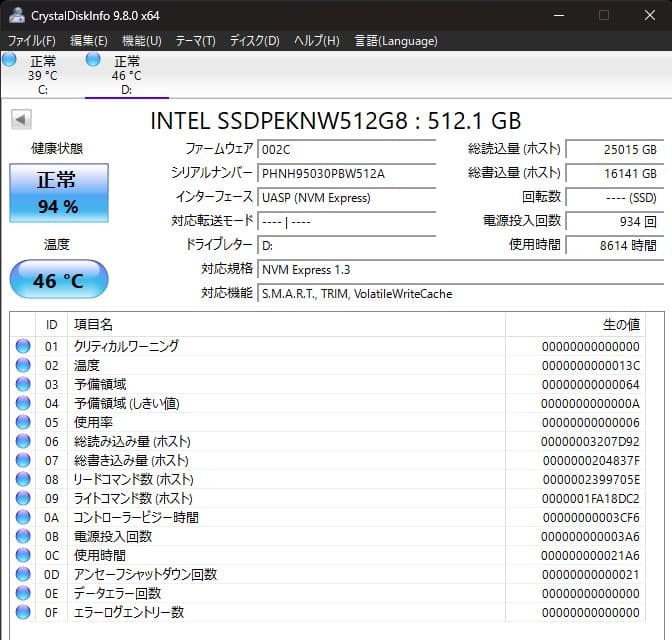Click status orb for 総書き込み量 (ホスト) row
The width and height of the screenshot is (672, 640).
(x=23, y=460)
